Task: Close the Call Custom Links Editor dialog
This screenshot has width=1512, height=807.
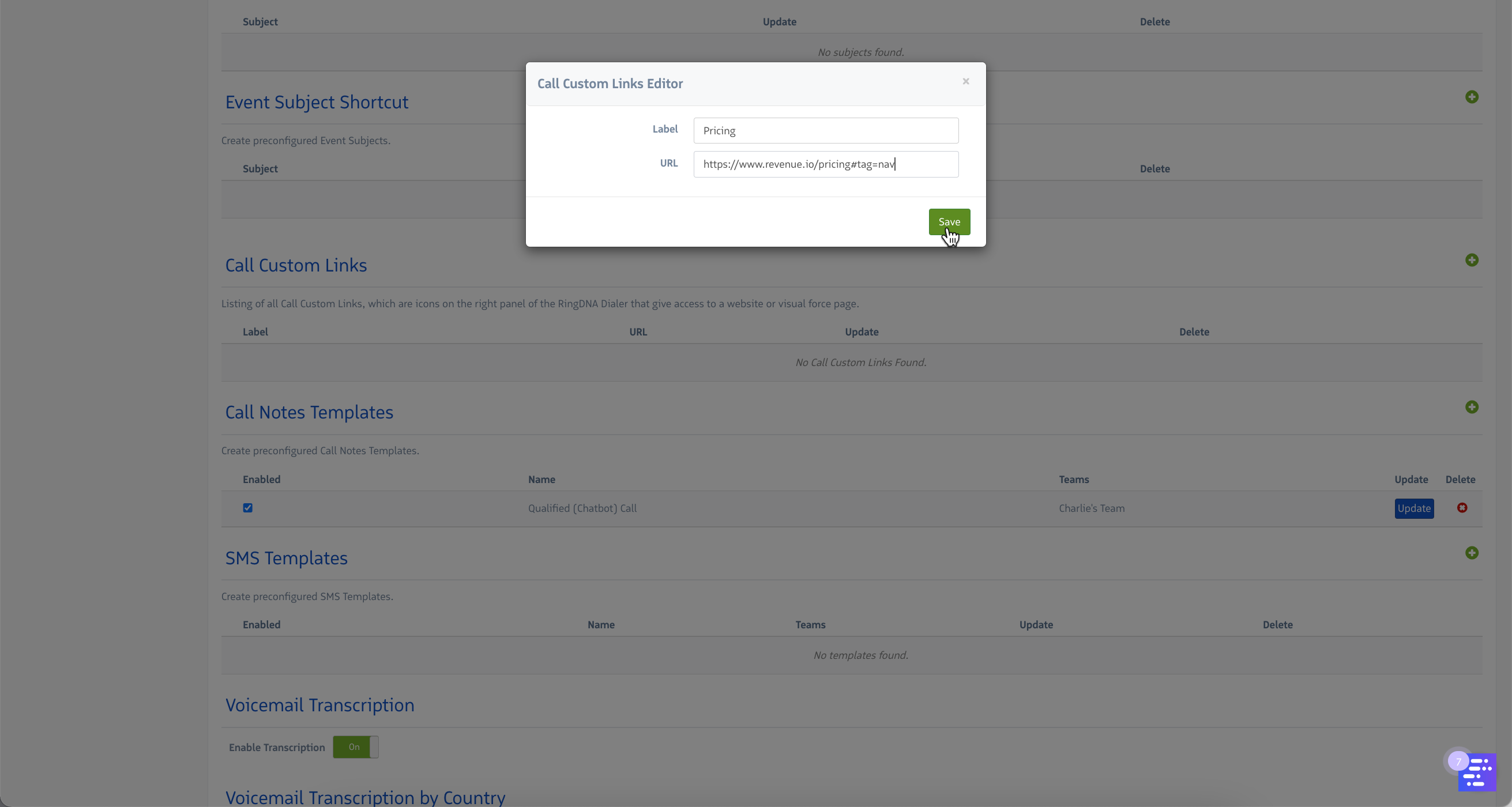Action: click(x=965, y=82)
